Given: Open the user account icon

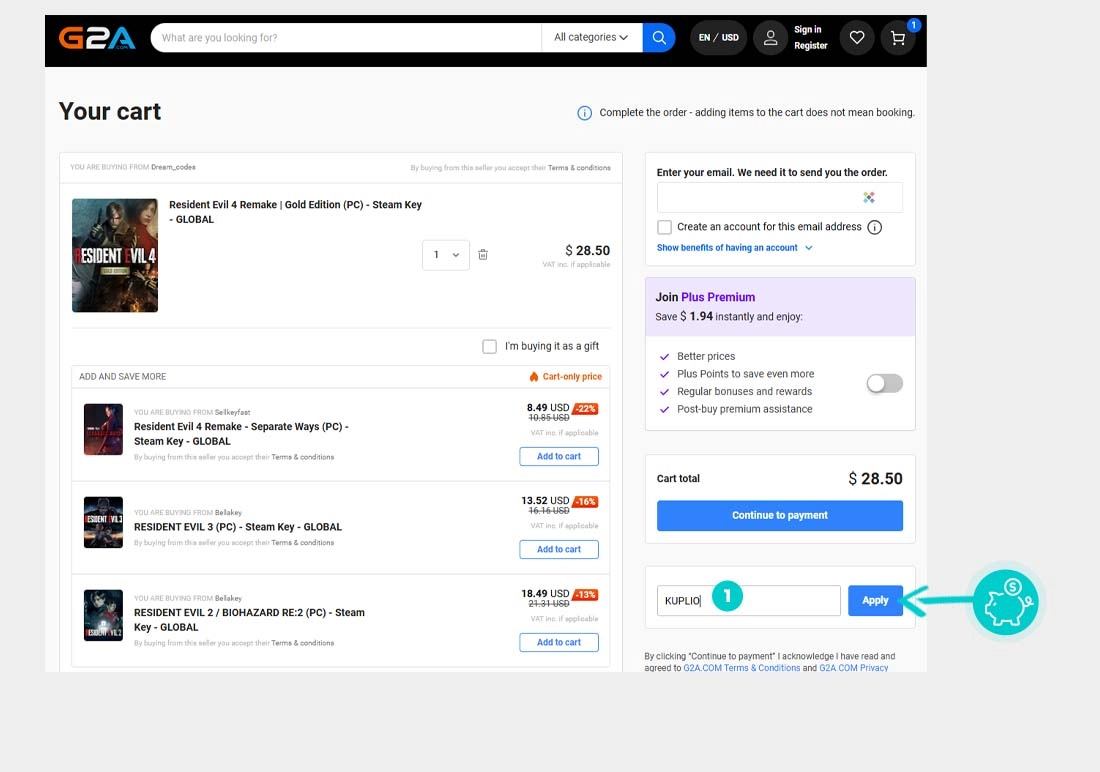Looking at the screenshot, I should tap(770, 38).
